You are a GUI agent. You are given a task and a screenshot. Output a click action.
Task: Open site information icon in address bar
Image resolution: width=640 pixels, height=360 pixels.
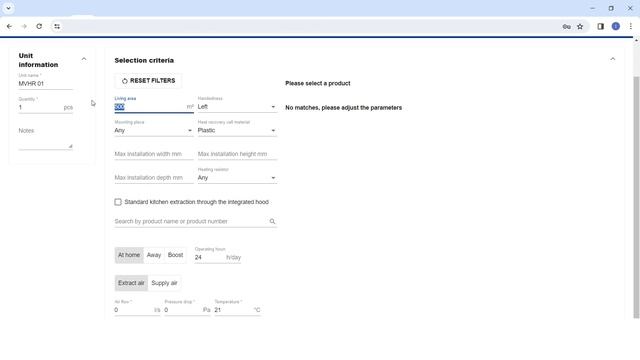coord(57,27)
